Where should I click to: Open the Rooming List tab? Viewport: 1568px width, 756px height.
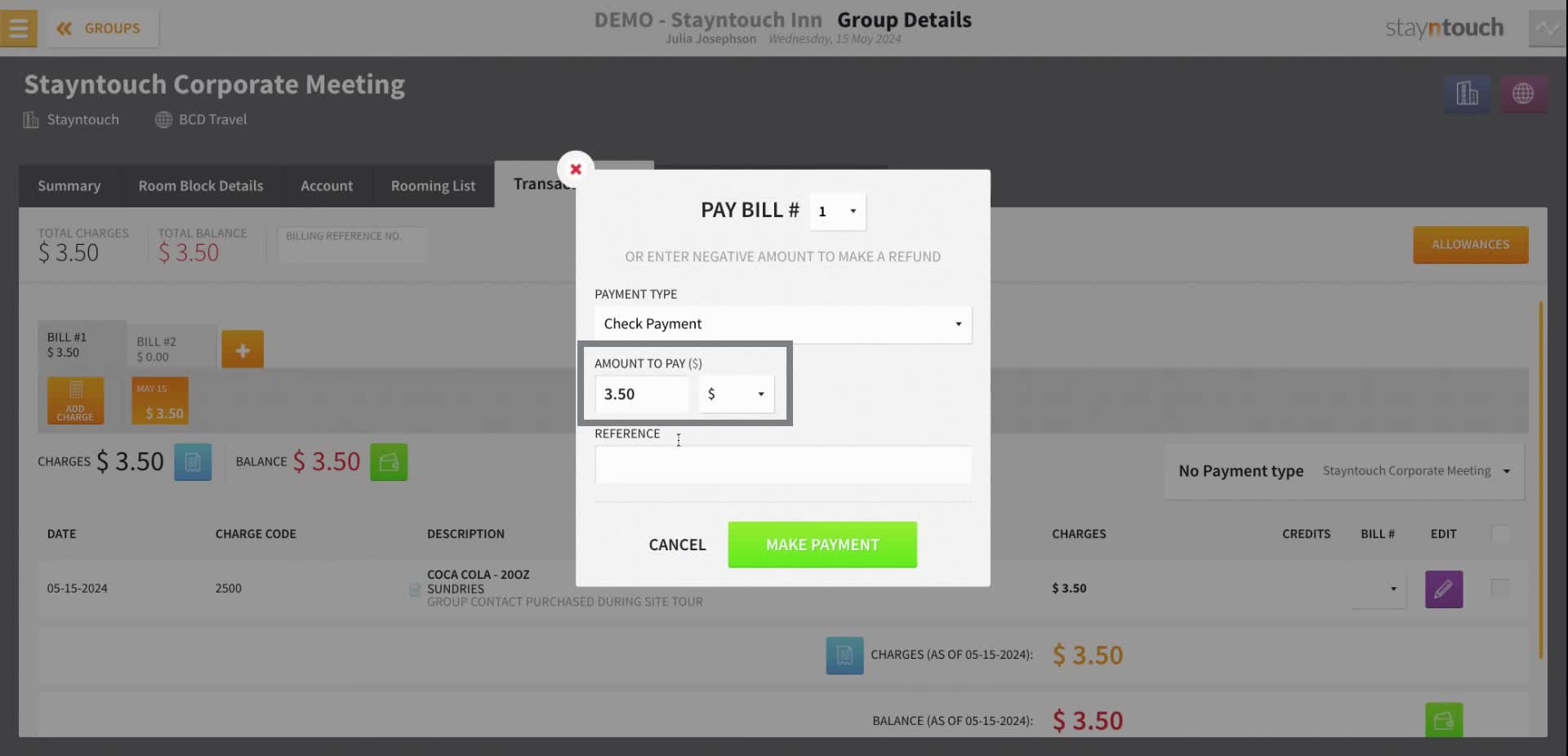click(x=433, y=186)
